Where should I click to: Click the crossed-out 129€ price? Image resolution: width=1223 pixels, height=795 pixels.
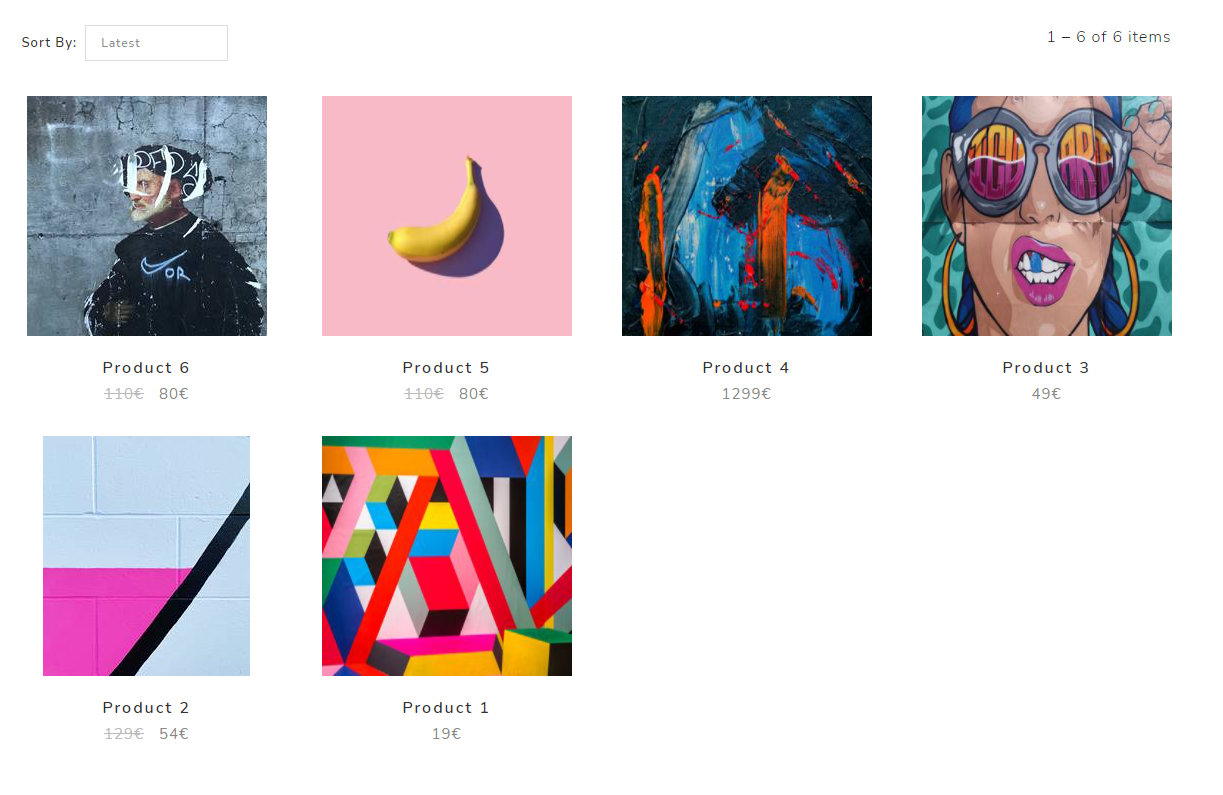pyautogui.click(x=124, y=734)
